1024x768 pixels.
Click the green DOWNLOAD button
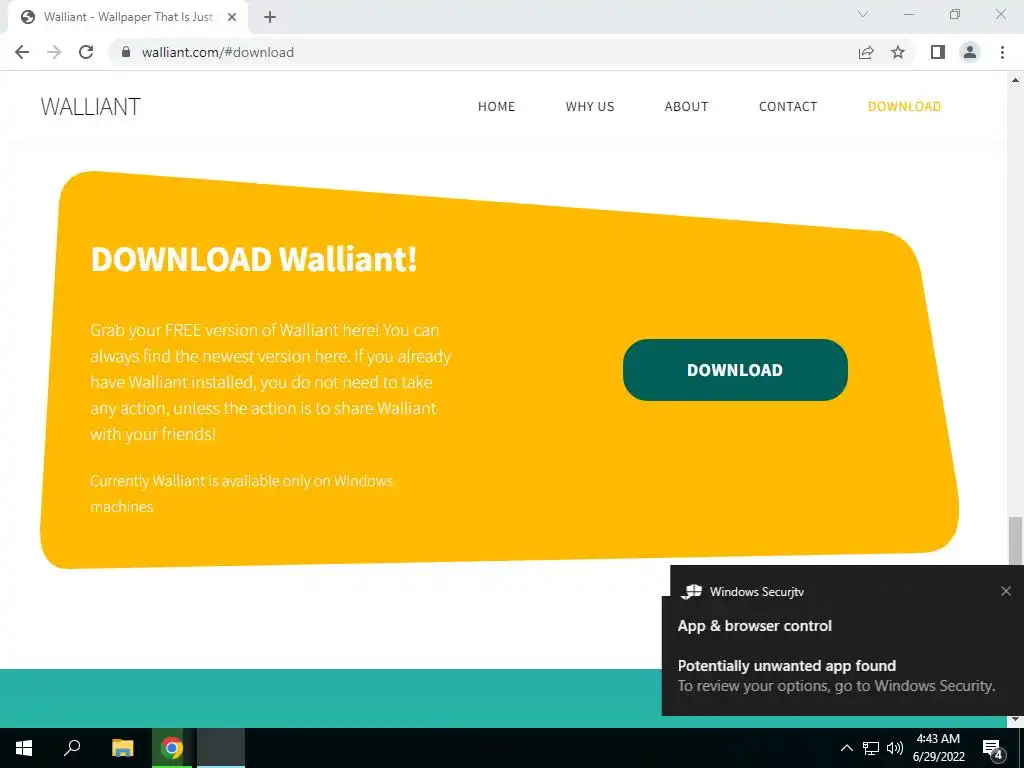point(735,370)
